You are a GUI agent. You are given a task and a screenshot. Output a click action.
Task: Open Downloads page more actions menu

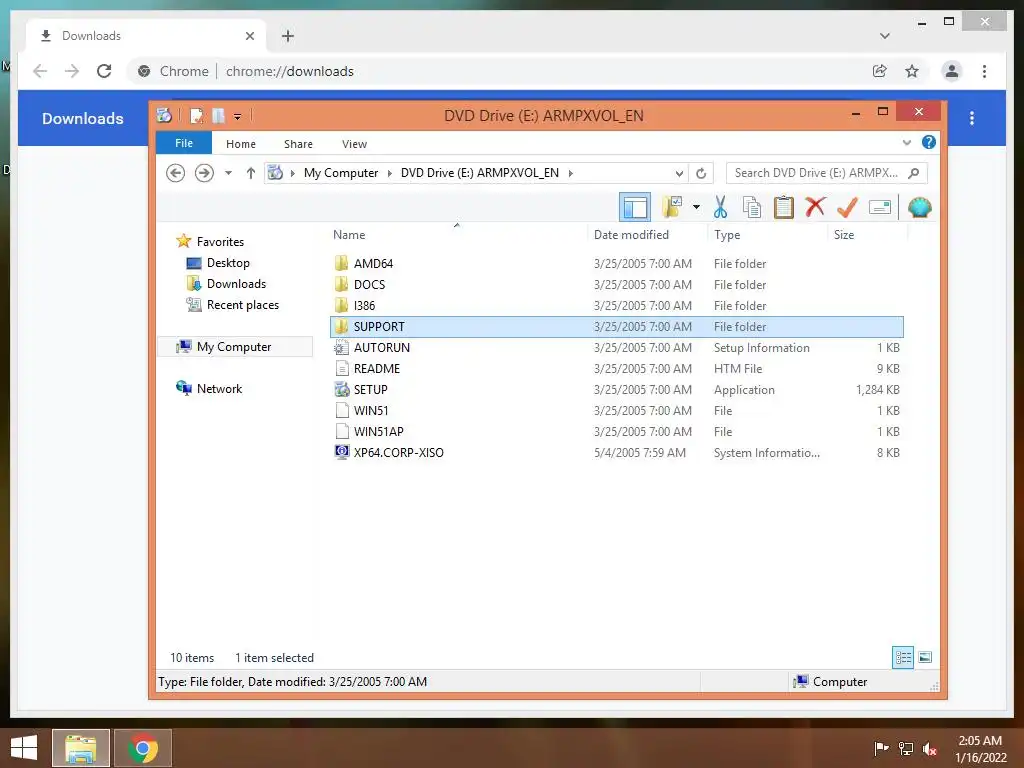tap(972, 118)
